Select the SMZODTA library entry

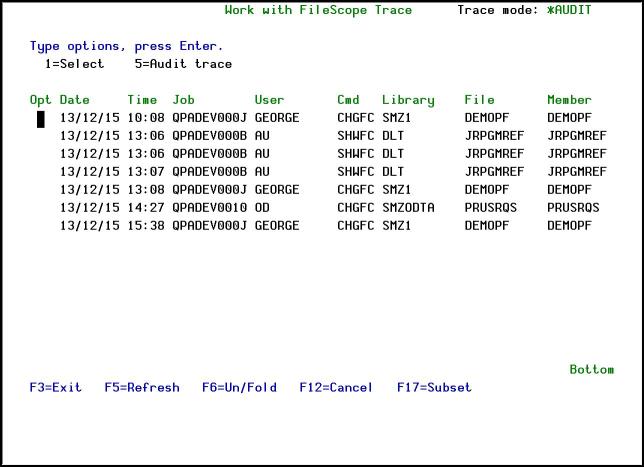408,208
